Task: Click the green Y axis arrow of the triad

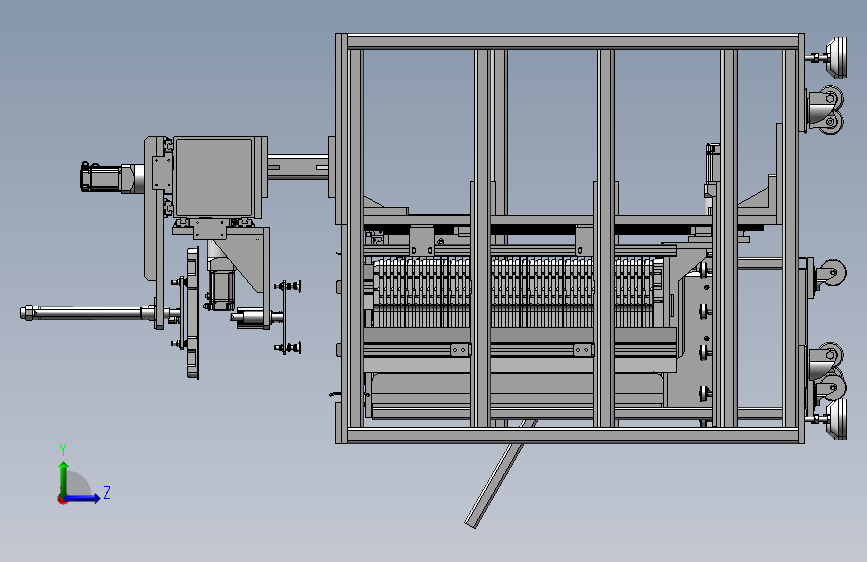Action: [x=64, y=478]
